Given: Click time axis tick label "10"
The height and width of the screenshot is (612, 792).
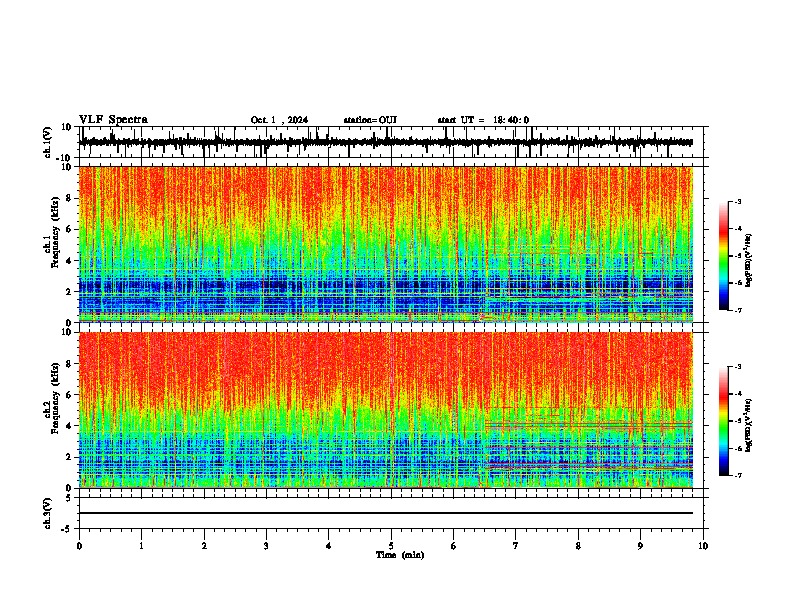Looking at the screenshot, I should click(703, 546).
